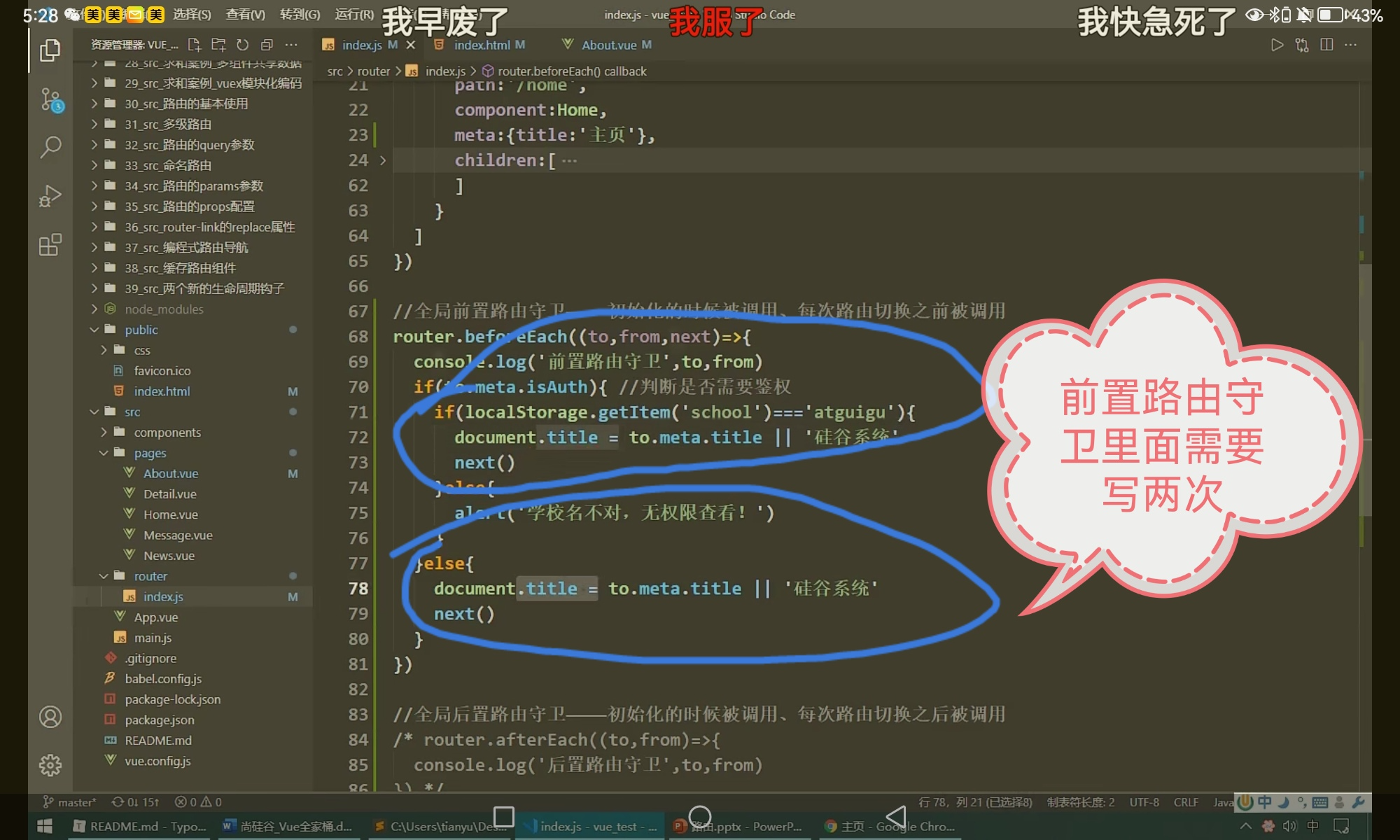This screenshot has width=1400, height=840.
Task: Open the Manage settings gear
Action: (x=50, y=765)
